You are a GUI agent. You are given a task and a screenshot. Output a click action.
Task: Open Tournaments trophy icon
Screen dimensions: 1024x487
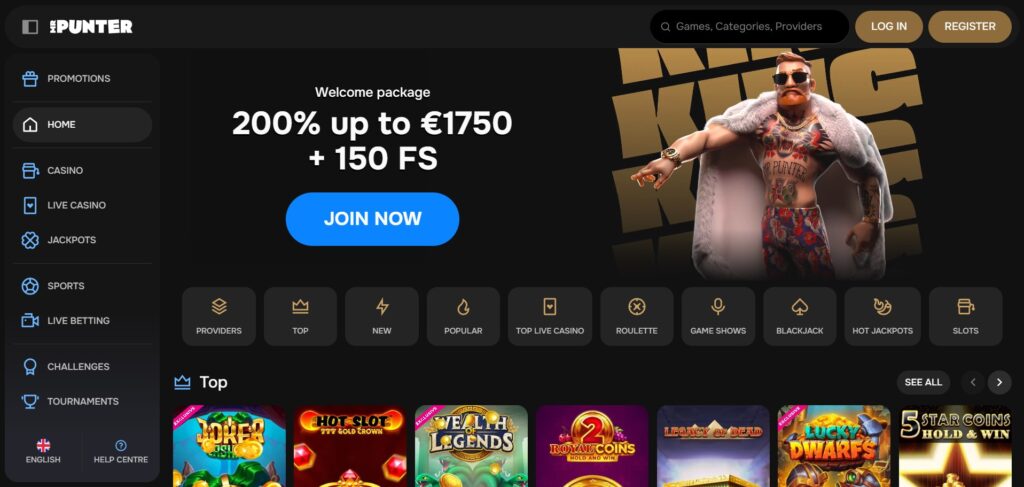click(x=30, y=401)
